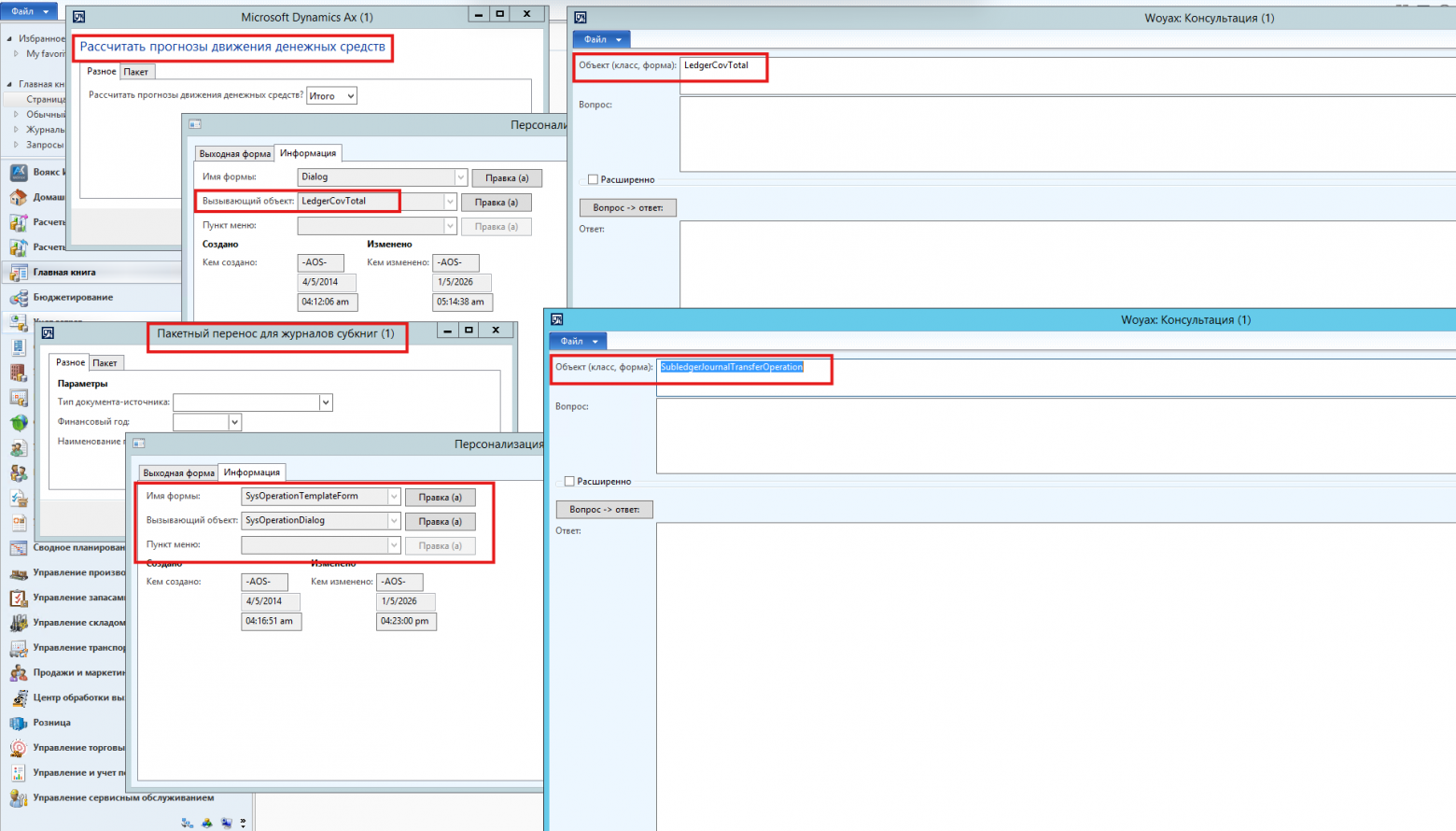Click the Сводное планирование module icon
The height and width of the screenshot is (831, 1456).
[x=19, y=548]
